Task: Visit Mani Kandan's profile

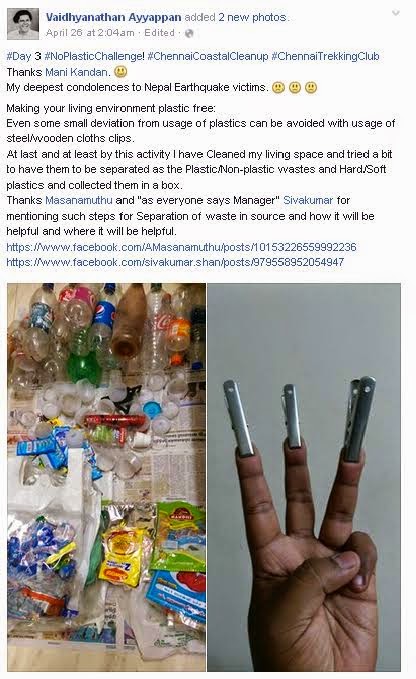Action: click(x=76, y=72)
